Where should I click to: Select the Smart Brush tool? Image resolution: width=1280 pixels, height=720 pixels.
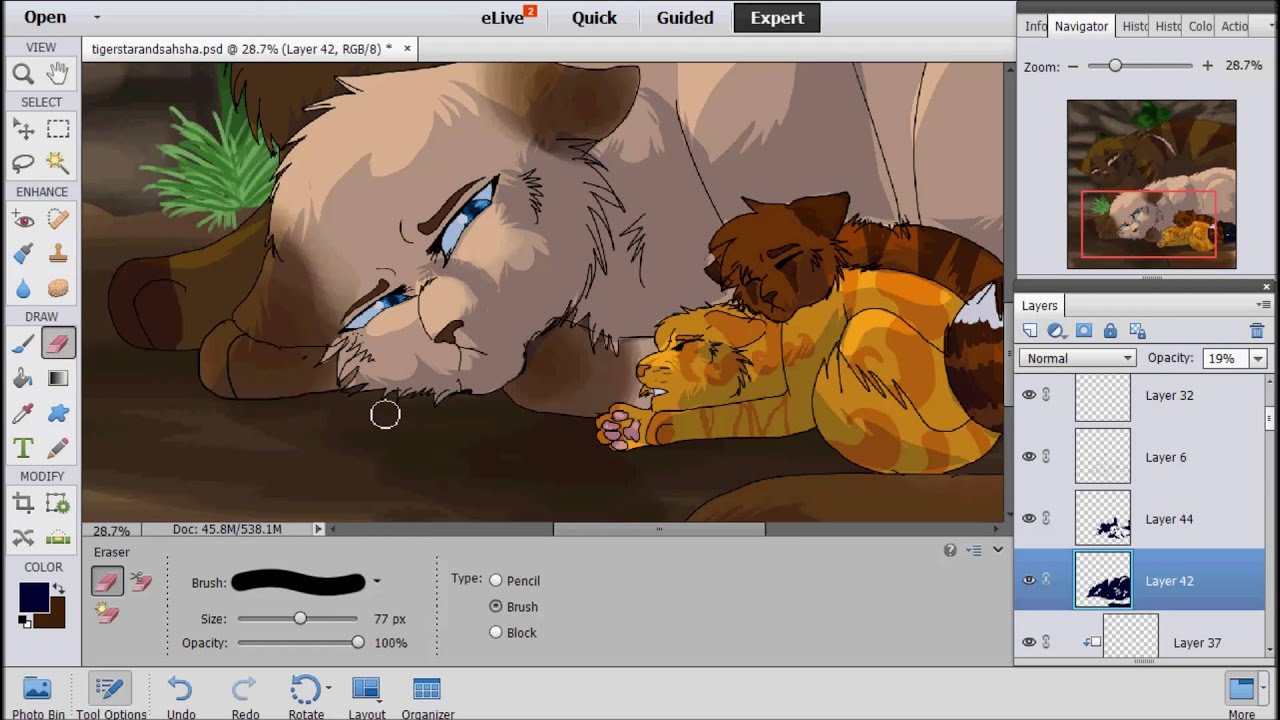pos(23,253)
